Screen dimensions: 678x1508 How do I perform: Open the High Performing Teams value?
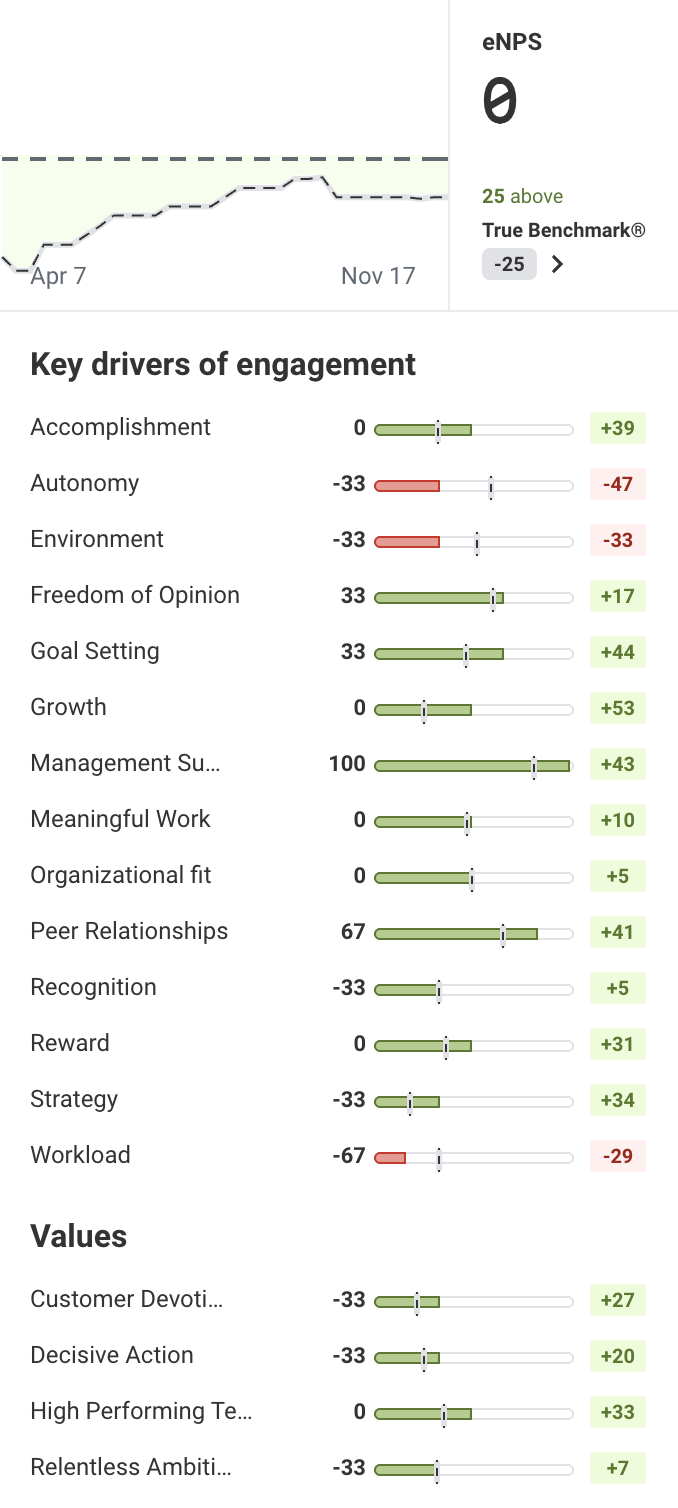[x=141, y=1412]
